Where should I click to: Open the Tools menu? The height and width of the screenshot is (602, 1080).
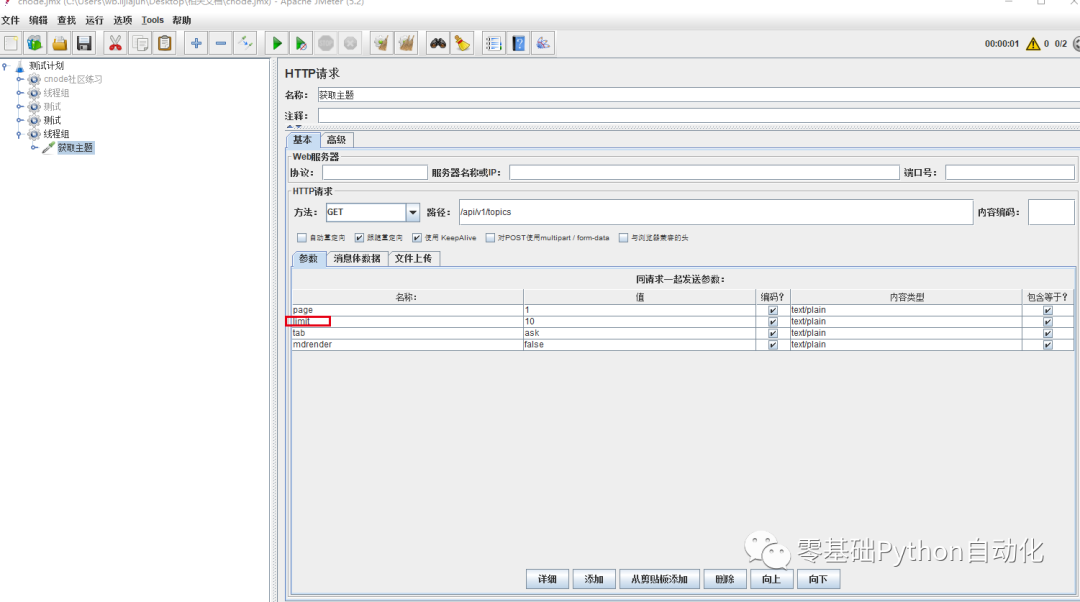click(x=152, y=20)
